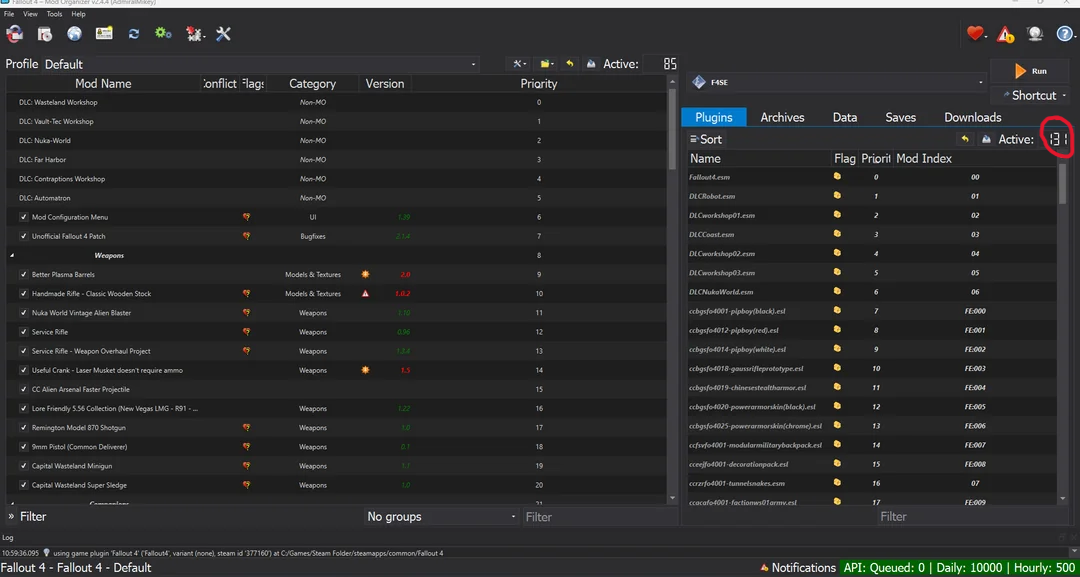Create mod list backup icon beside Active 85
1080x577 pixels.
pos(591,63)
